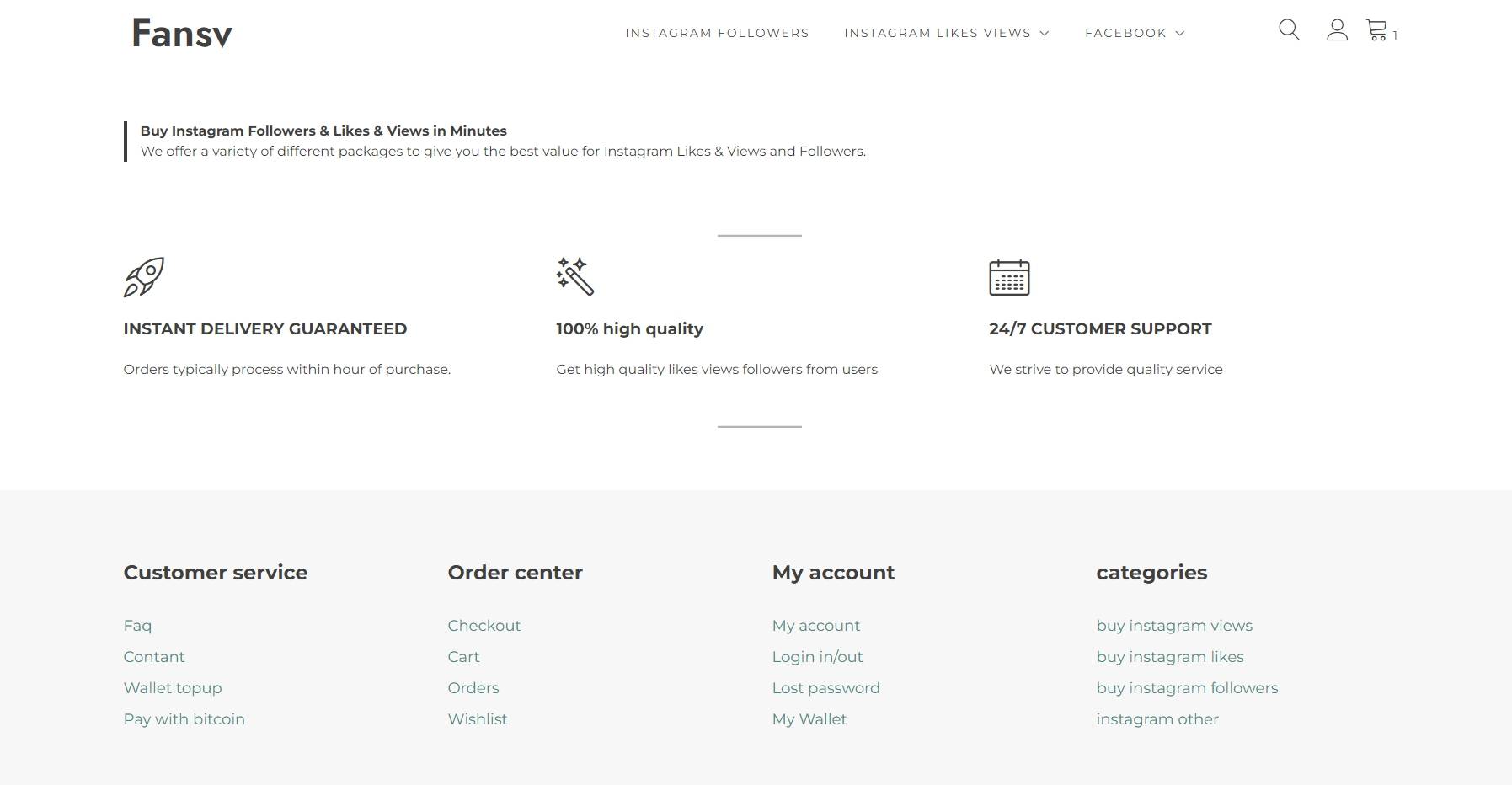
Task: Open the search magnifier icon
Action: click(x=1289, y=30)
